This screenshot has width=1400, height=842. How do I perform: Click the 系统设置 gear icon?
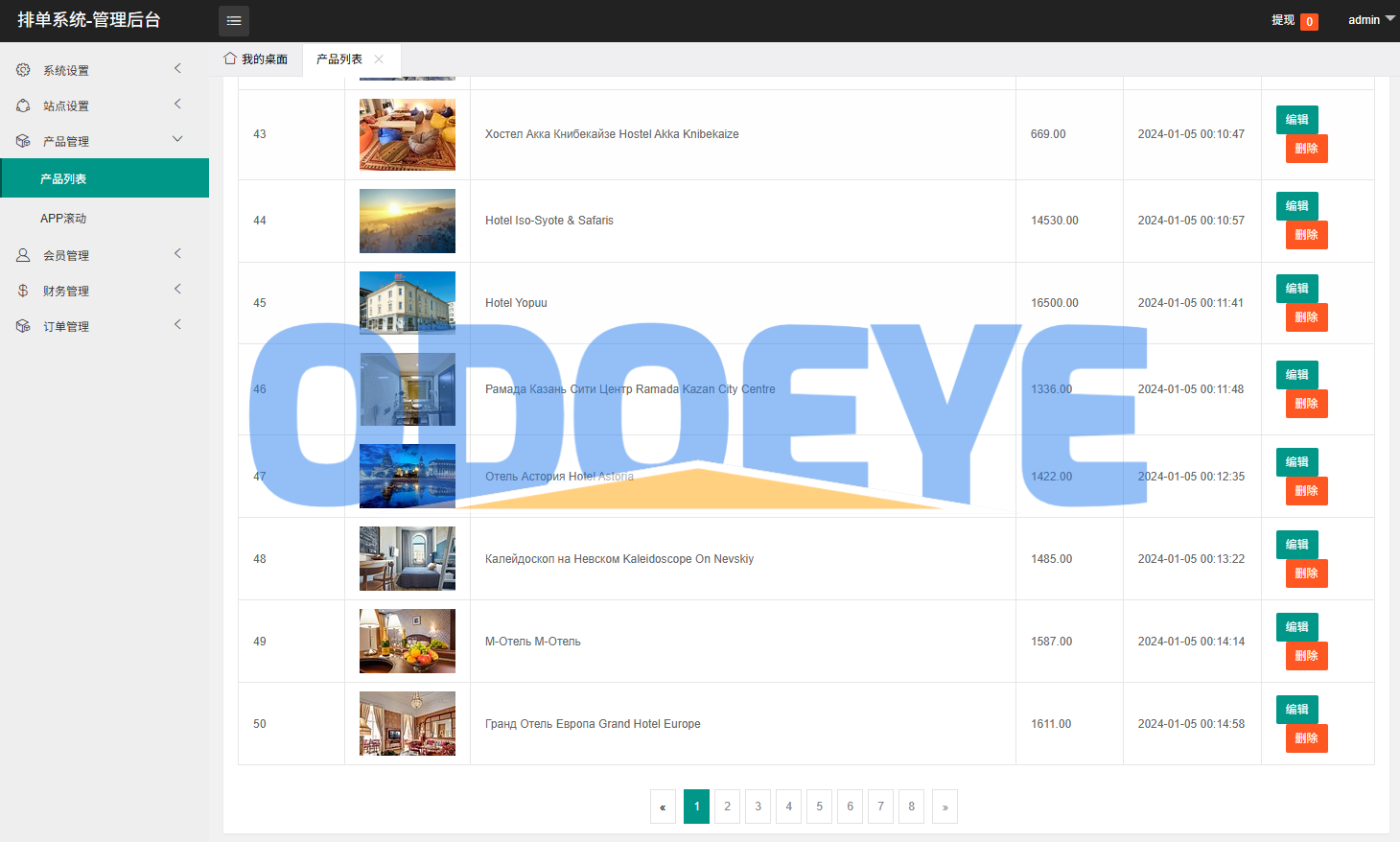[x=23, y=70]
